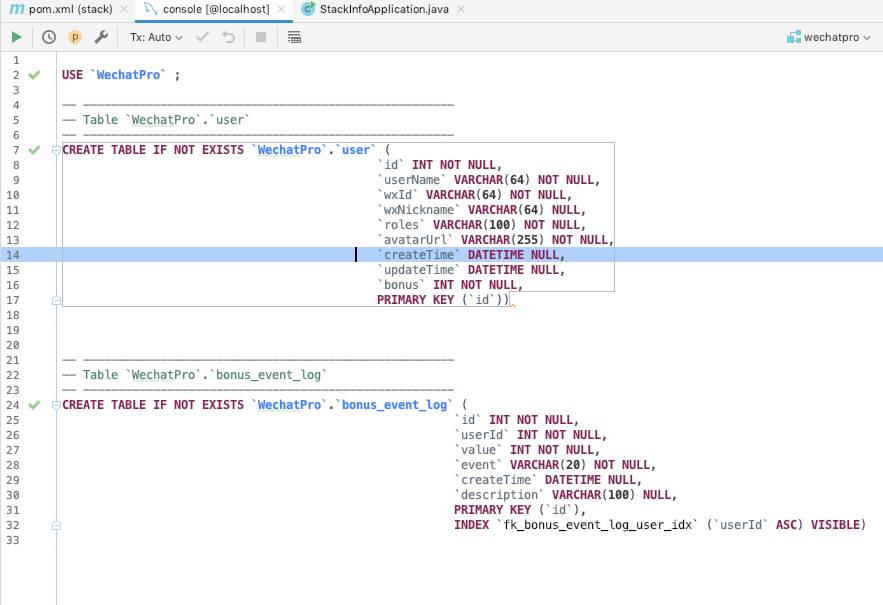This screenshot has width=883, height=605.
Task: Close the pom.xml (stack) tab
Action: (x=124, y=9)
